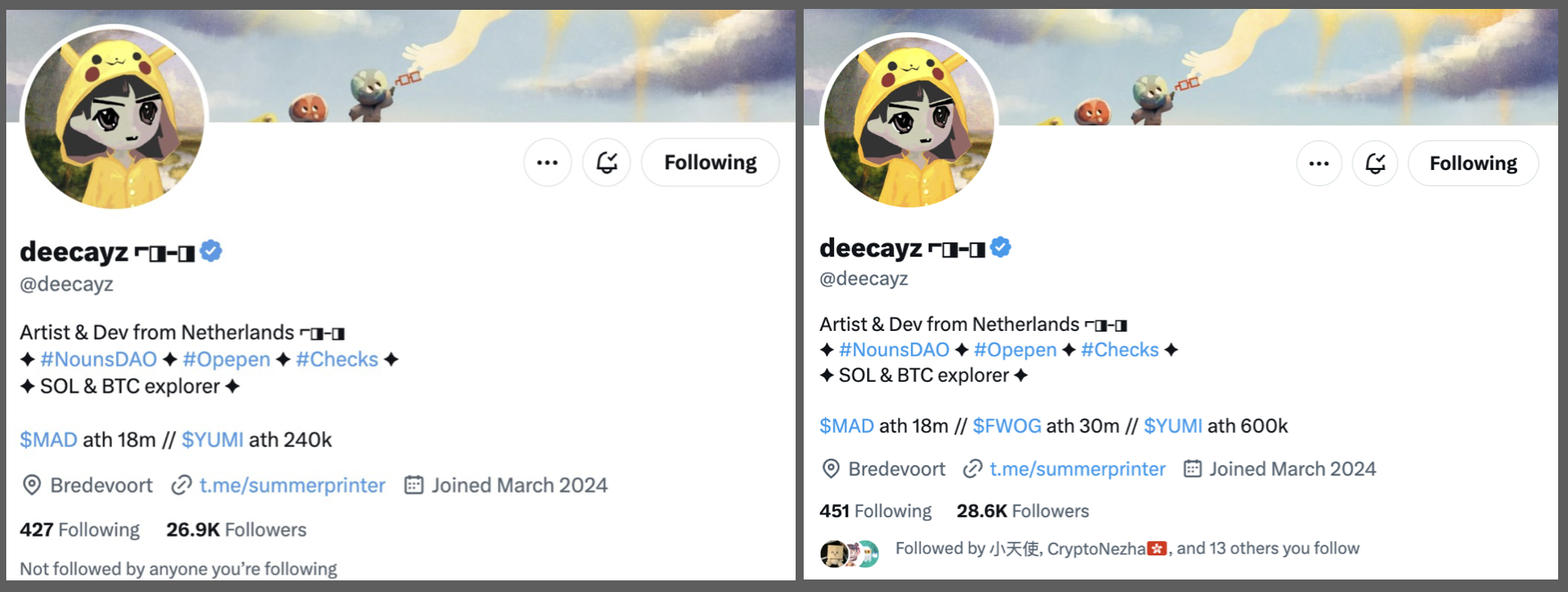Viewport: 1568px width, 592px height.
Task: View the 28.6K Followers list
Action: 1023,511
